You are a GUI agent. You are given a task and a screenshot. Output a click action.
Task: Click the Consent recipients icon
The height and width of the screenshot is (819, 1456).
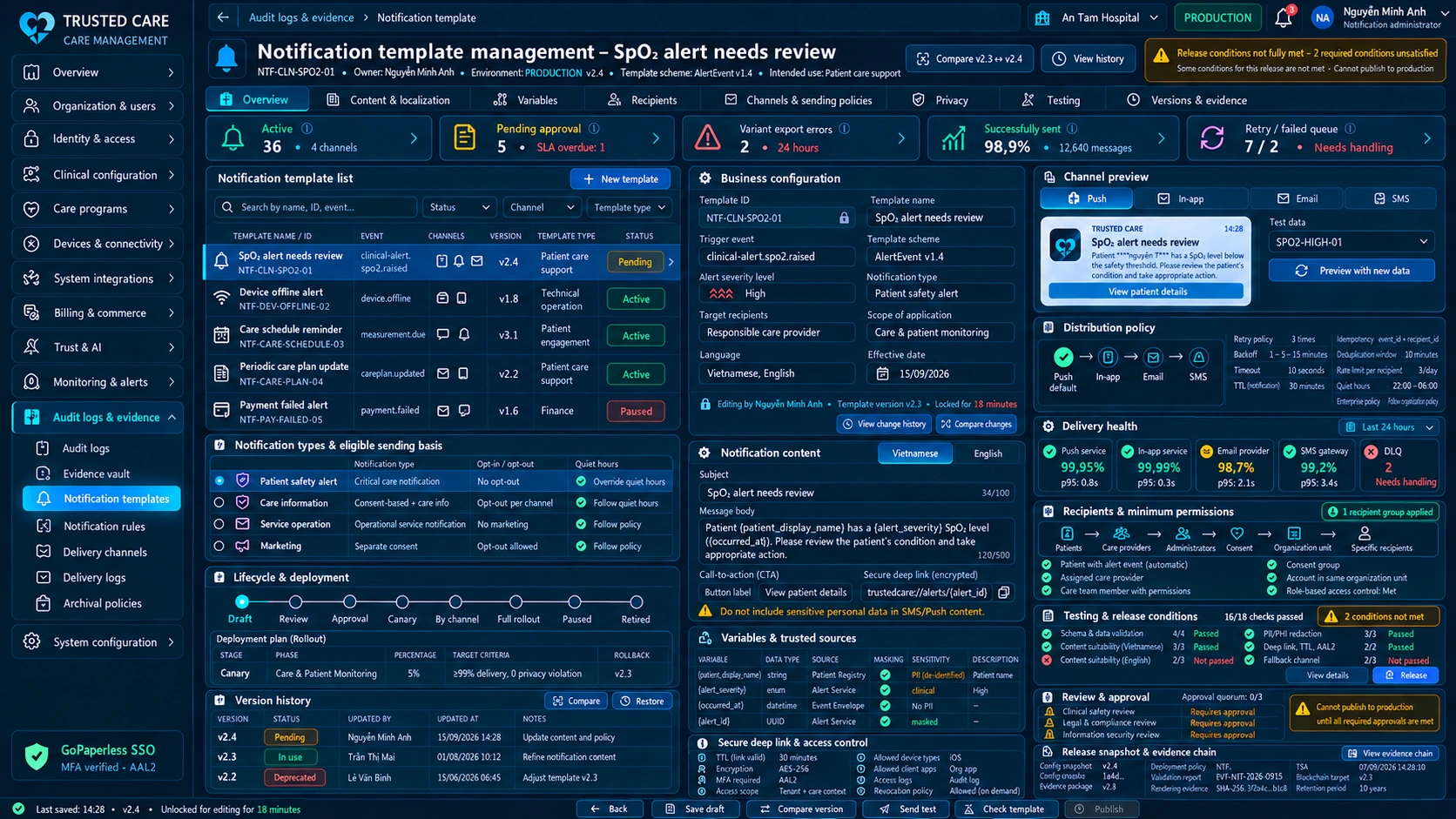coord(1237,533)
